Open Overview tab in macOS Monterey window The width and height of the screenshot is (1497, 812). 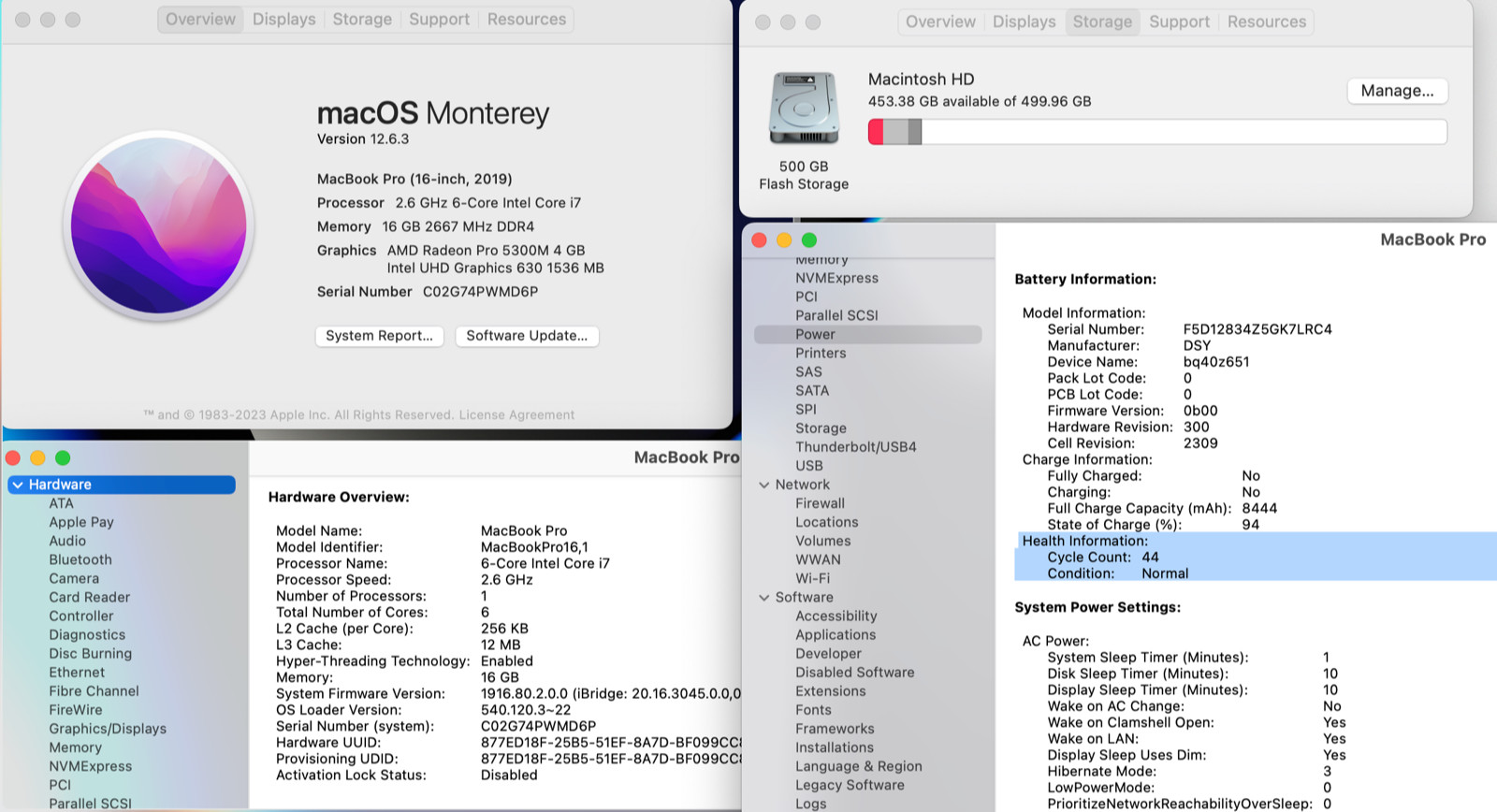click(x=200, y=19)
